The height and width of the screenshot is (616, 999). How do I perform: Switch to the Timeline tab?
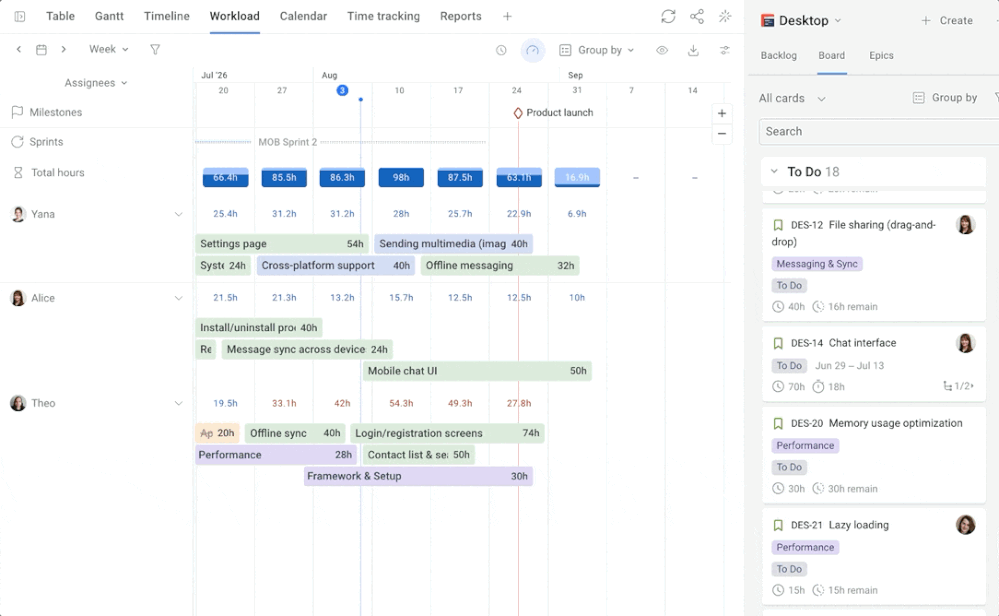pos(166,16)
